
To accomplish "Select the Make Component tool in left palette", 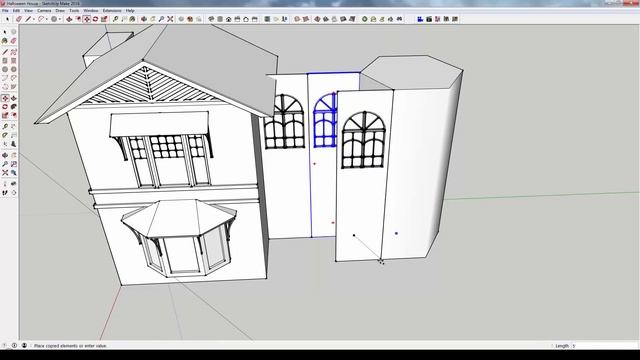I will pos(13,31).
